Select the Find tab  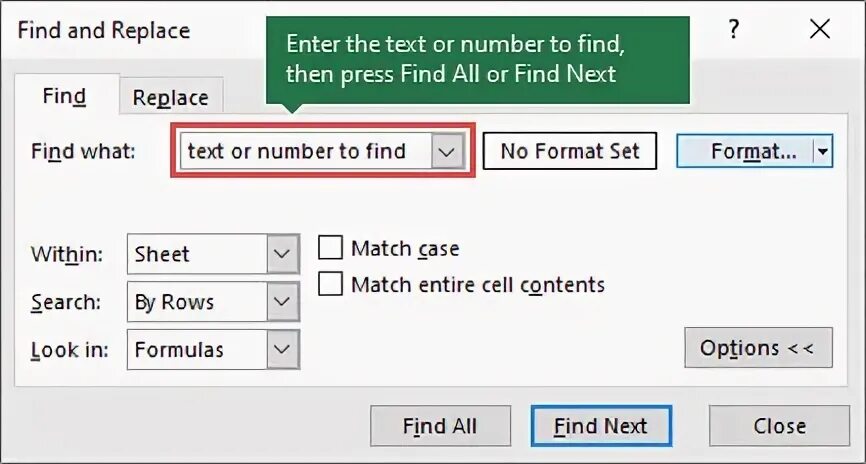pyautogui.click(x=64, y=97)
